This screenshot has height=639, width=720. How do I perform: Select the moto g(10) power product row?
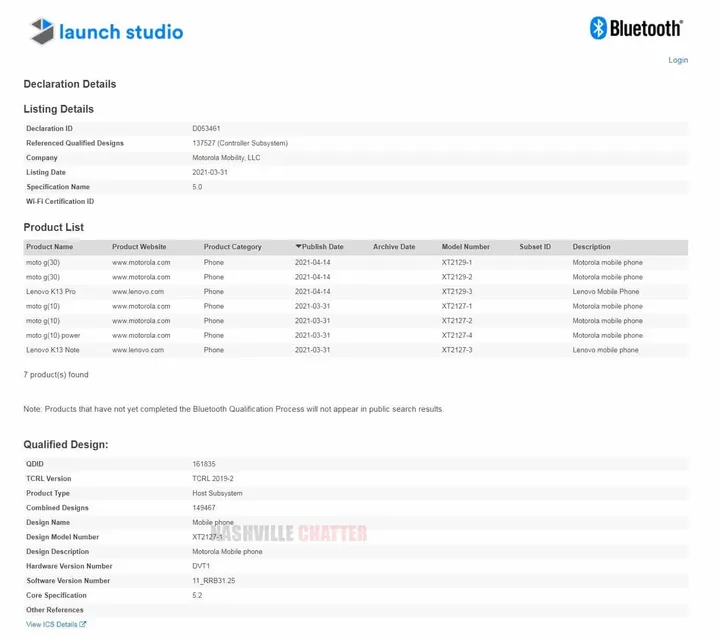(x=53, y=335)
